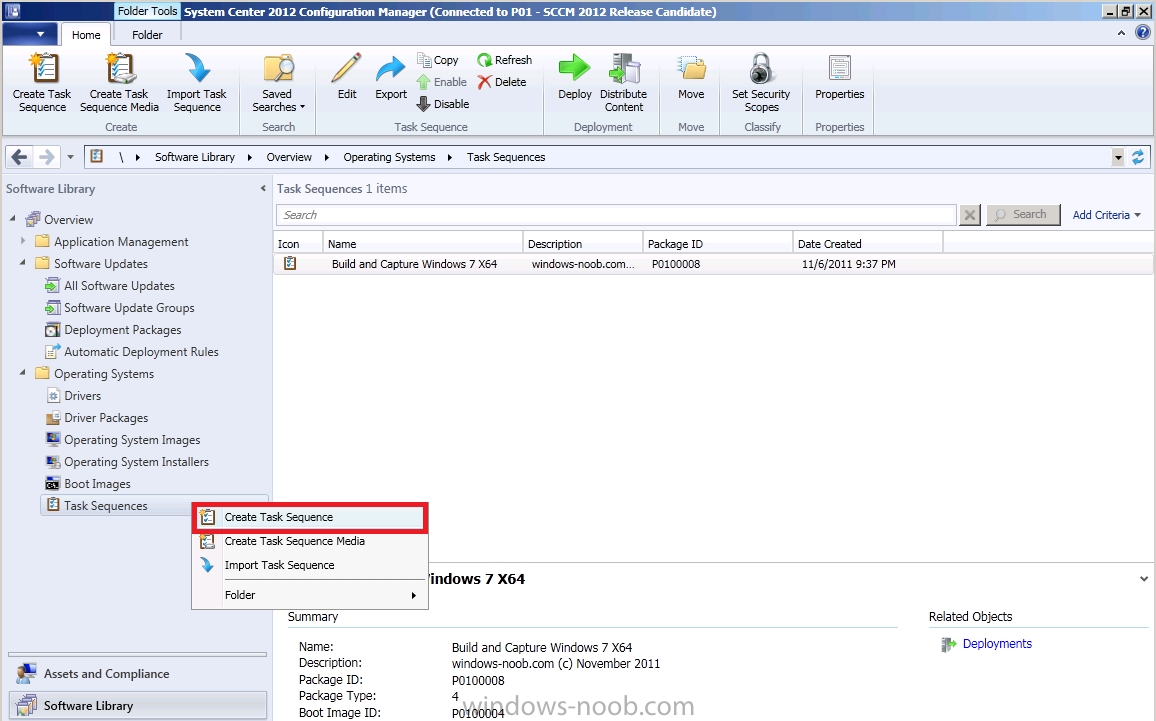This screenshot has width=1156, height=721.
Task: Open Saved Searches dropdown
Action: click(x=278, y=83)
